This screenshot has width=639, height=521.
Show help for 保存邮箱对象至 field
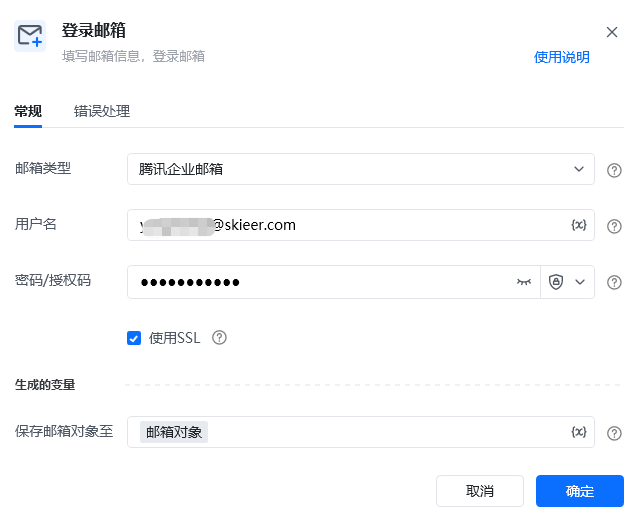614,433
